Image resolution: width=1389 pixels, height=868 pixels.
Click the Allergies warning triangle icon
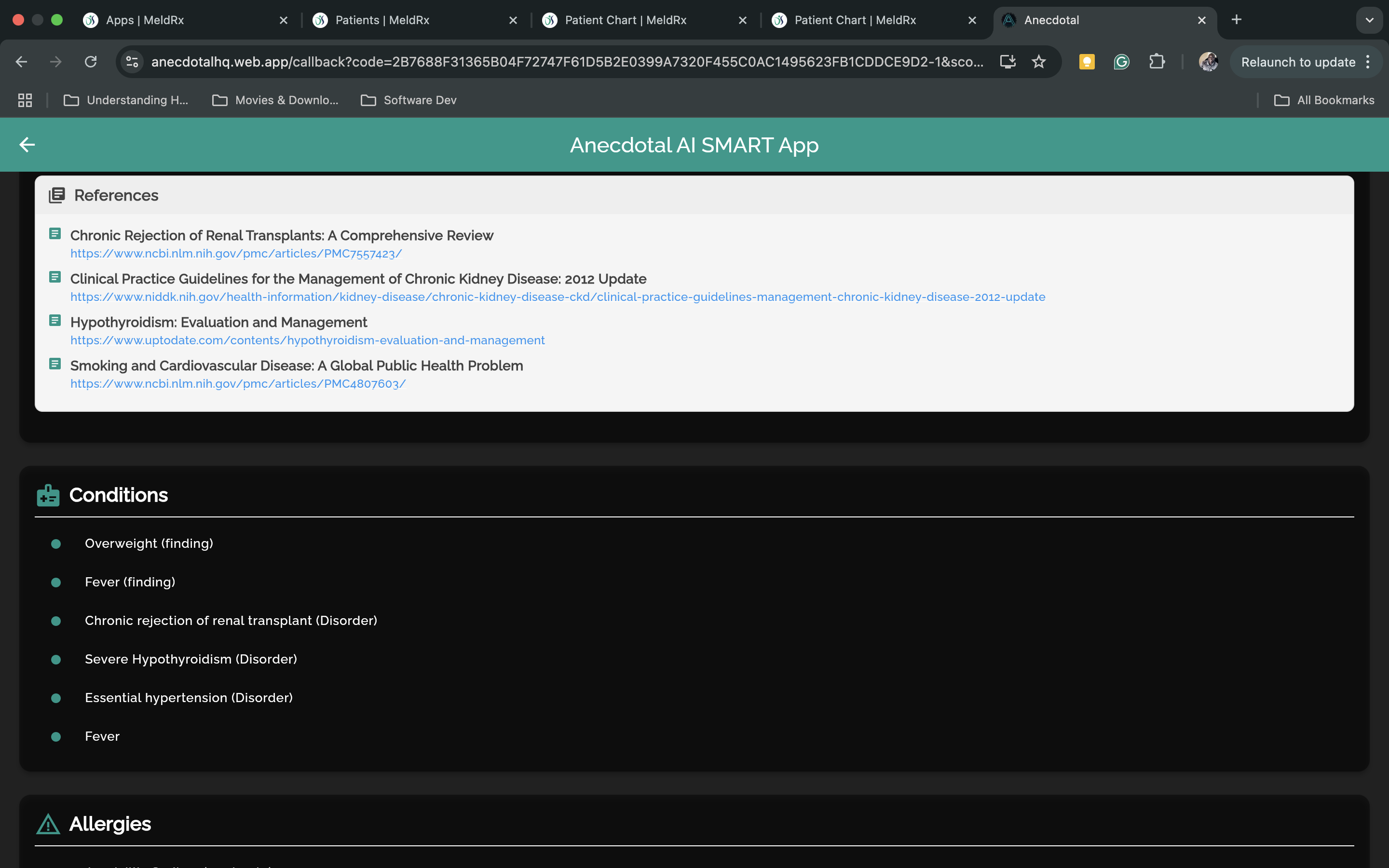click(x=48, y=825)
